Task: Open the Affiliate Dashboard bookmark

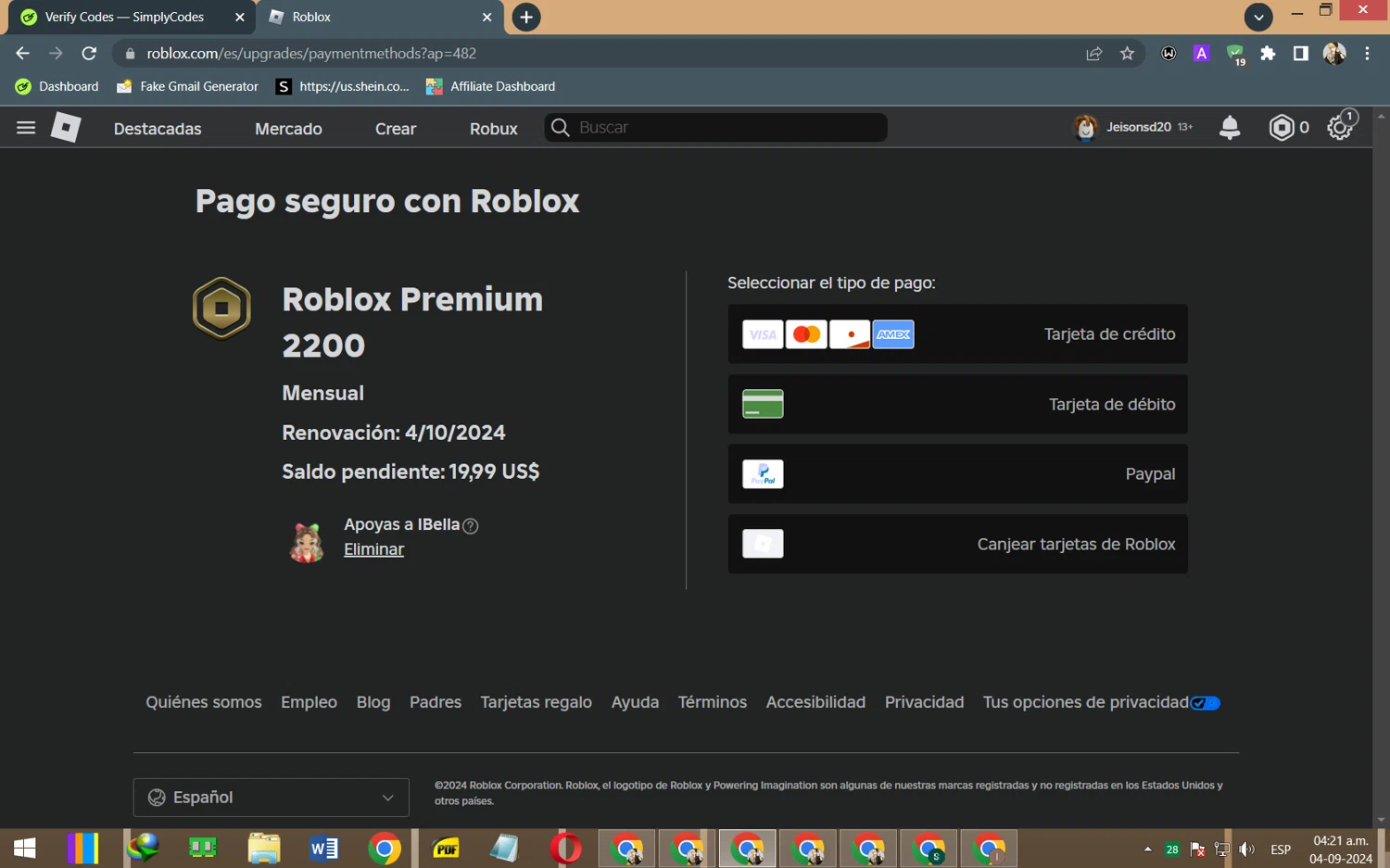Action: 490,86
